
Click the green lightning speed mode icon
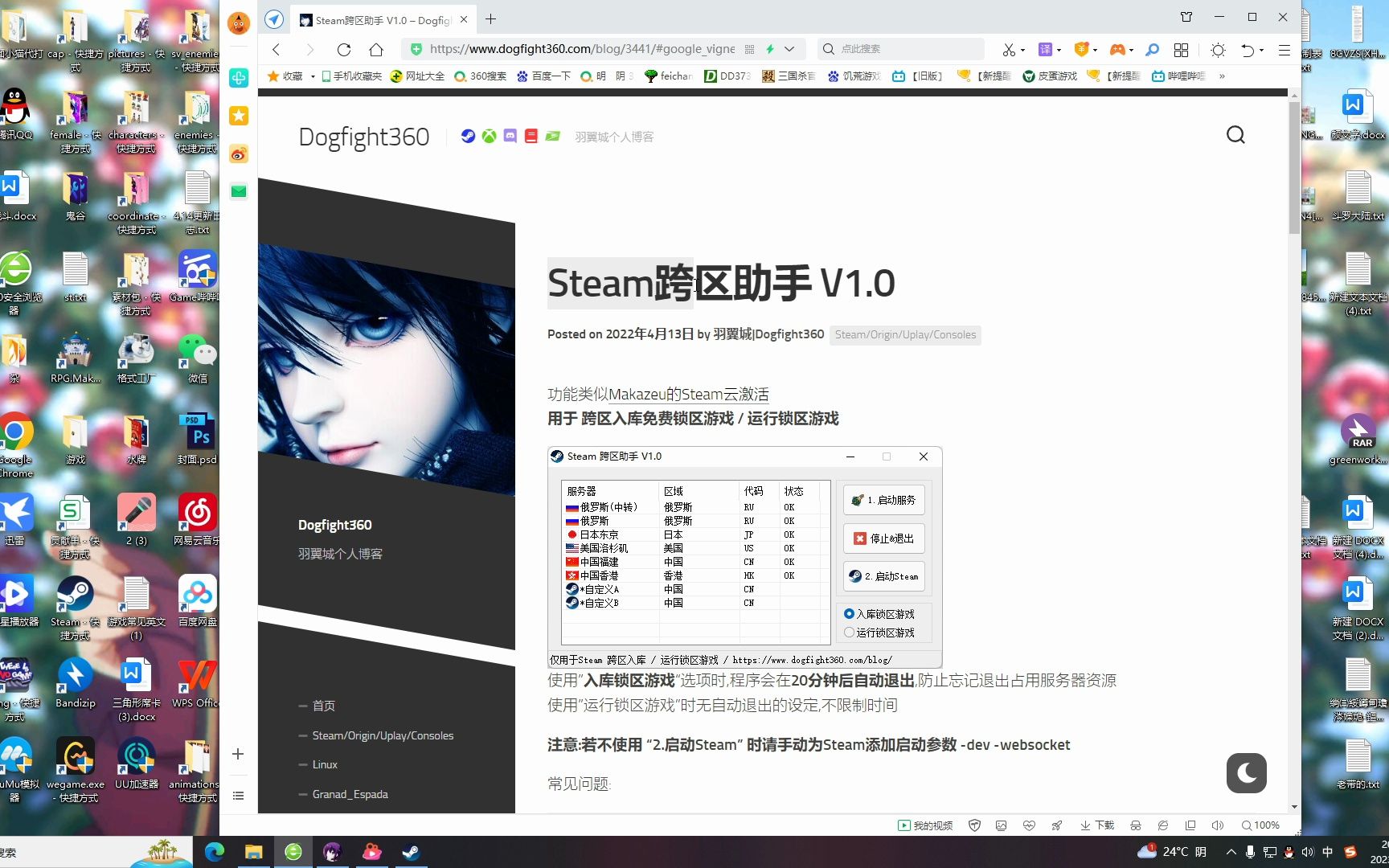(x=770, y=49)
